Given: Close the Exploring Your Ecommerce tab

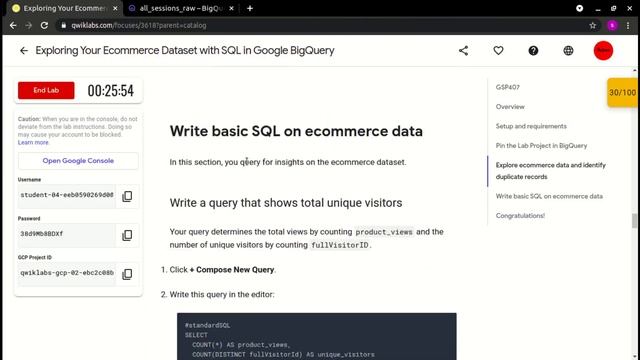Looking at the screenshot, I should pos(115,8).
